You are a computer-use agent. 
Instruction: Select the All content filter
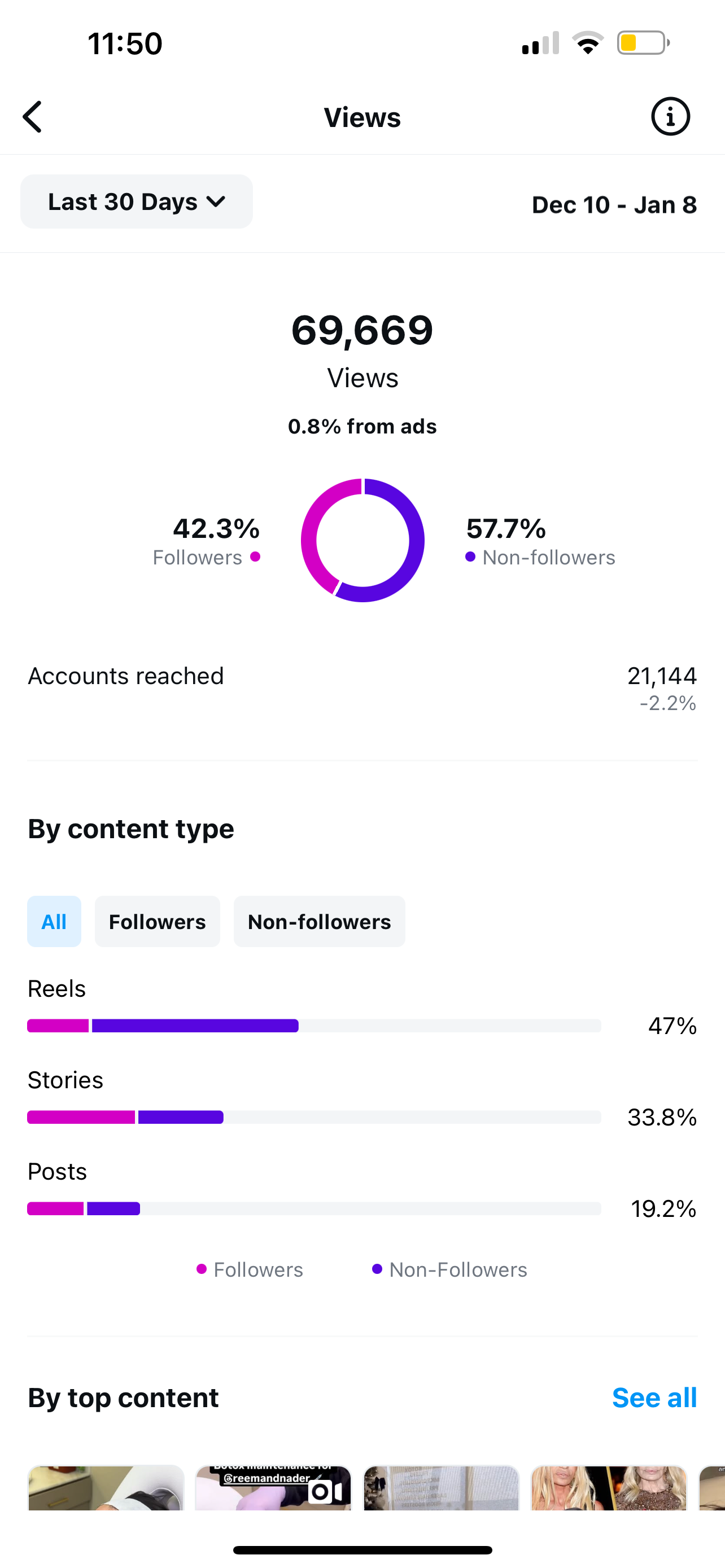(54, 922)
